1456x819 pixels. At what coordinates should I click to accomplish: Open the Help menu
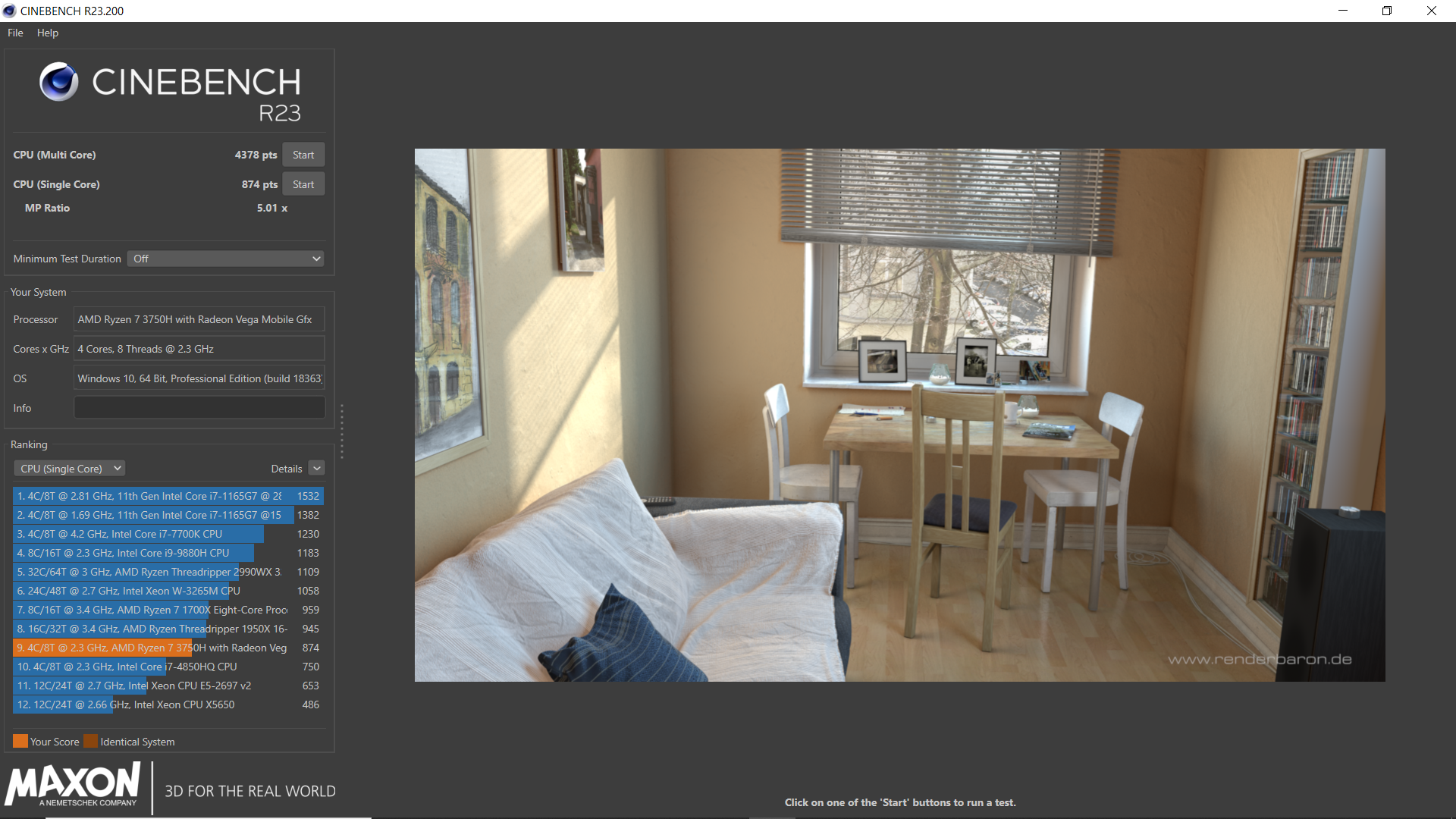click(x=47, y=33)
